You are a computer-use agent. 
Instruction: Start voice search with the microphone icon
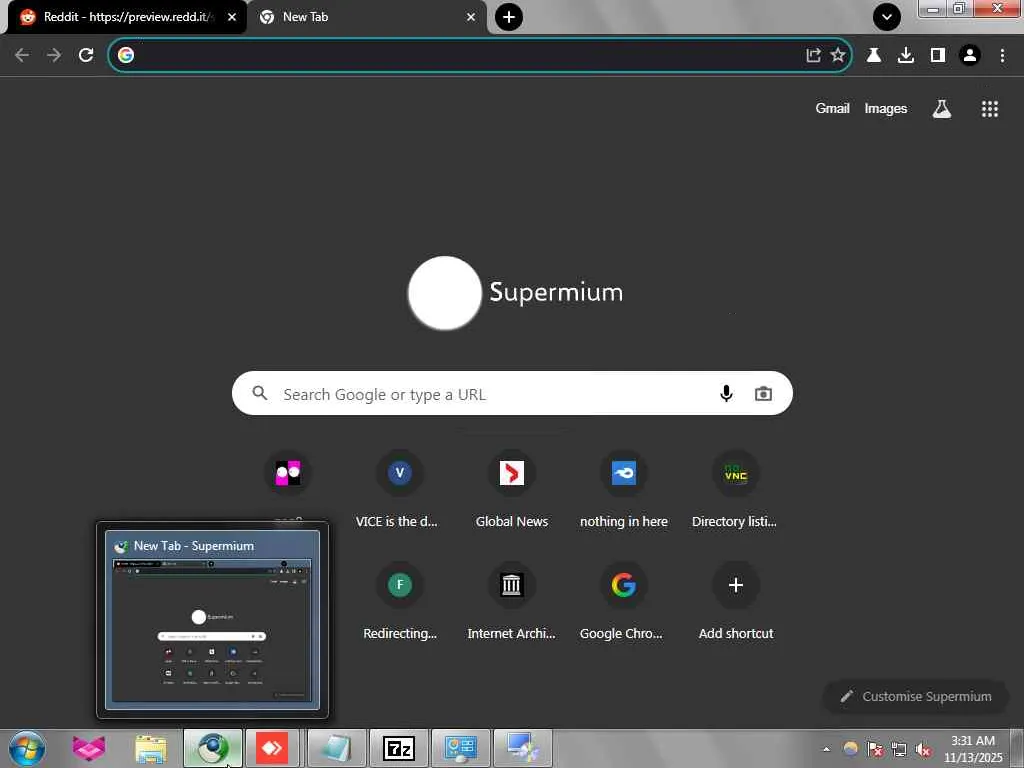click(x=726, y=394)
